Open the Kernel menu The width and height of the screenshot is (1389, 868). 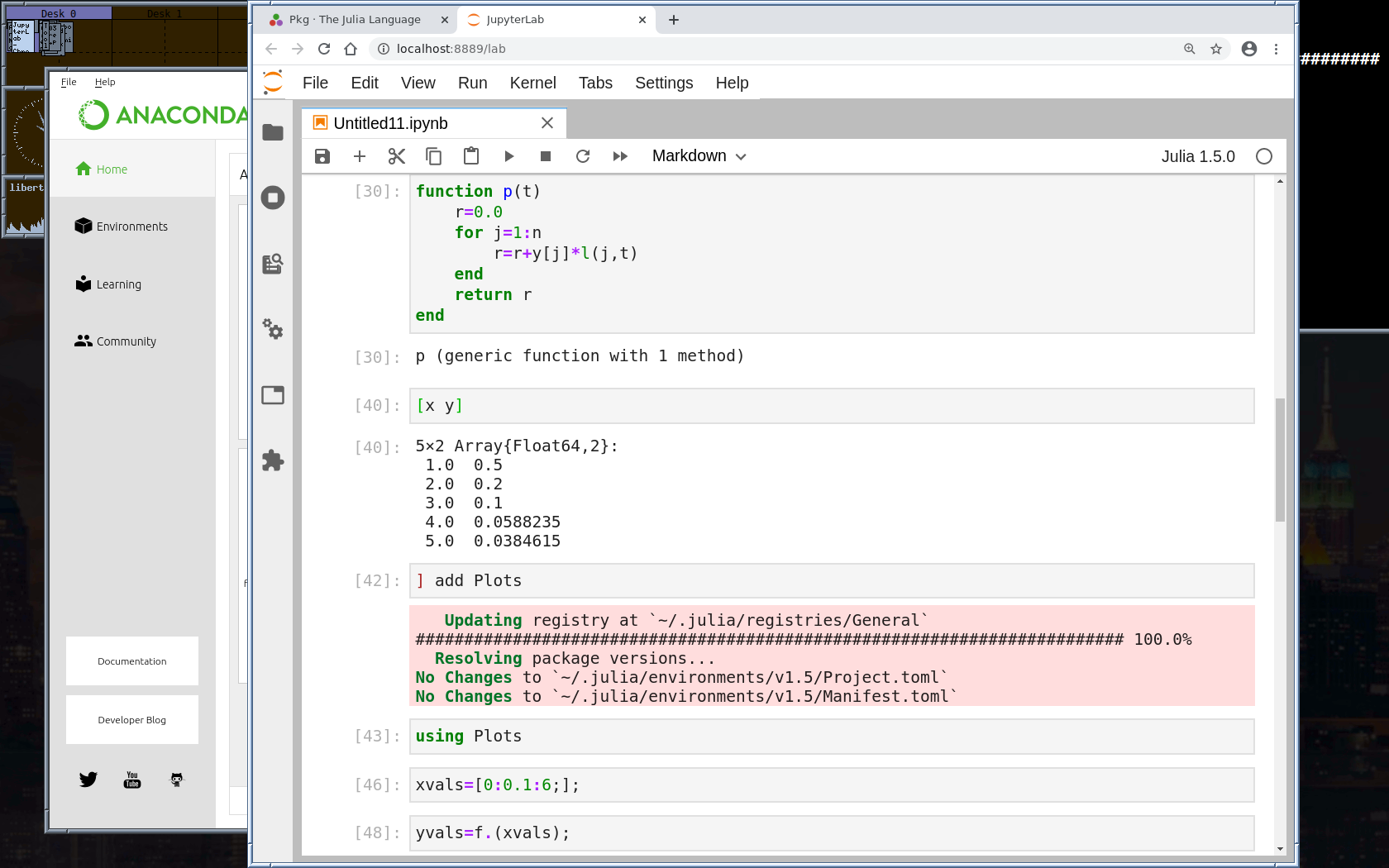[x=532, y=83]
